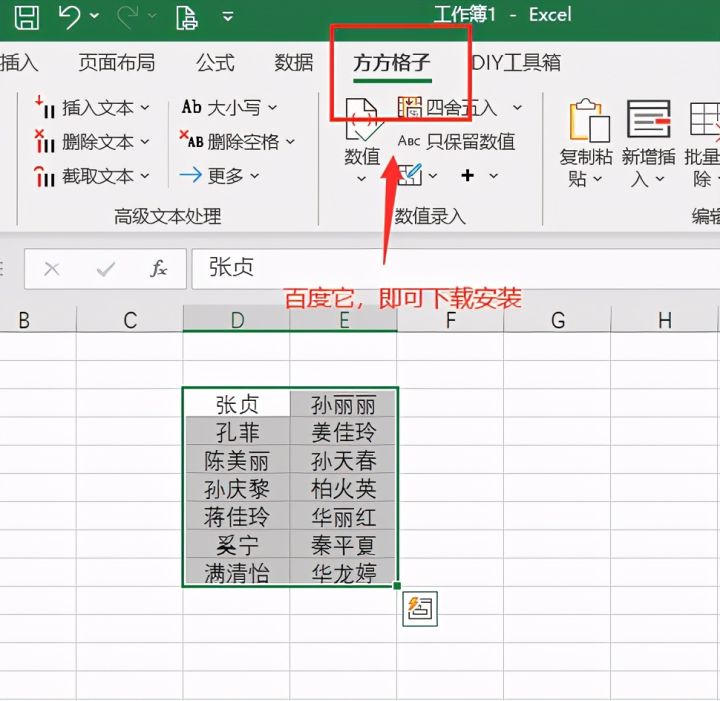Viewport: 720px width, 701px height.
Task: Expand the 插入文本 dropdown arrow
Action: tap(145, 108)
